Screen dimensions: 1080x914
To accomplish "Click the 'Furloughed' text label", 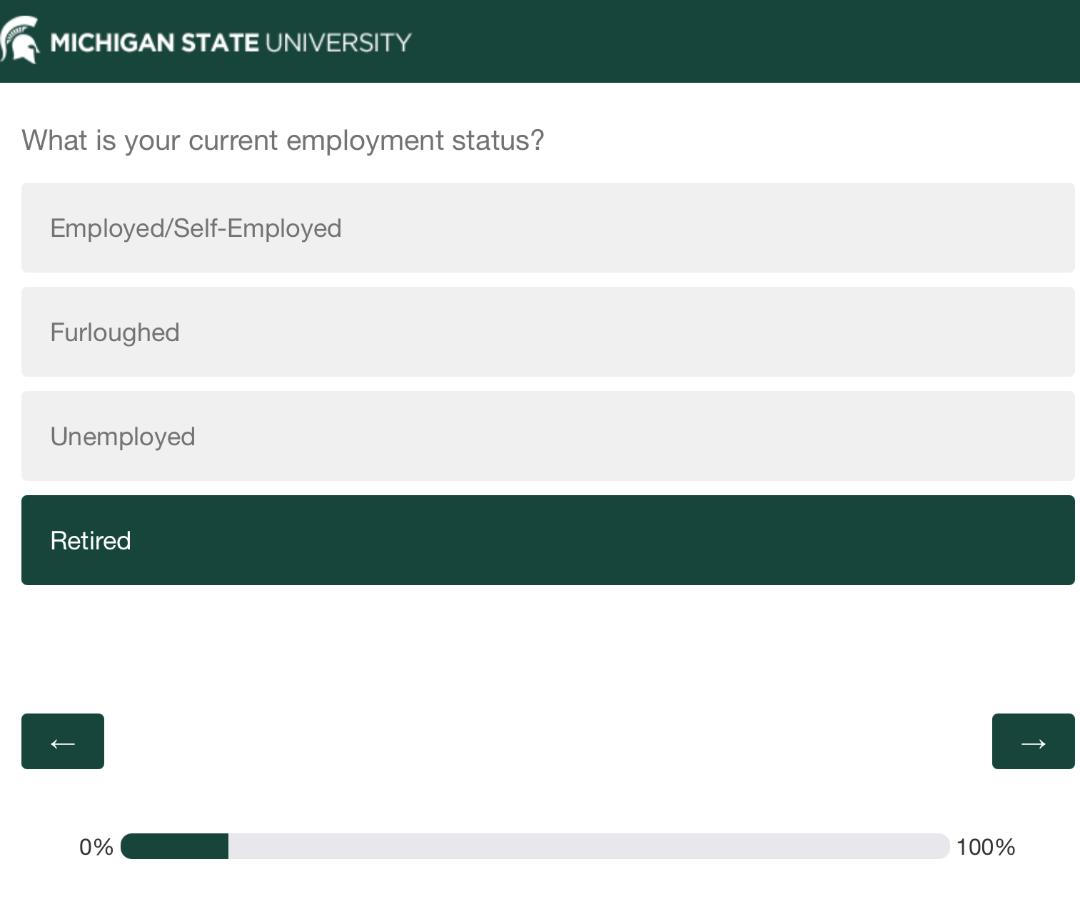I will tap(115, 333).
